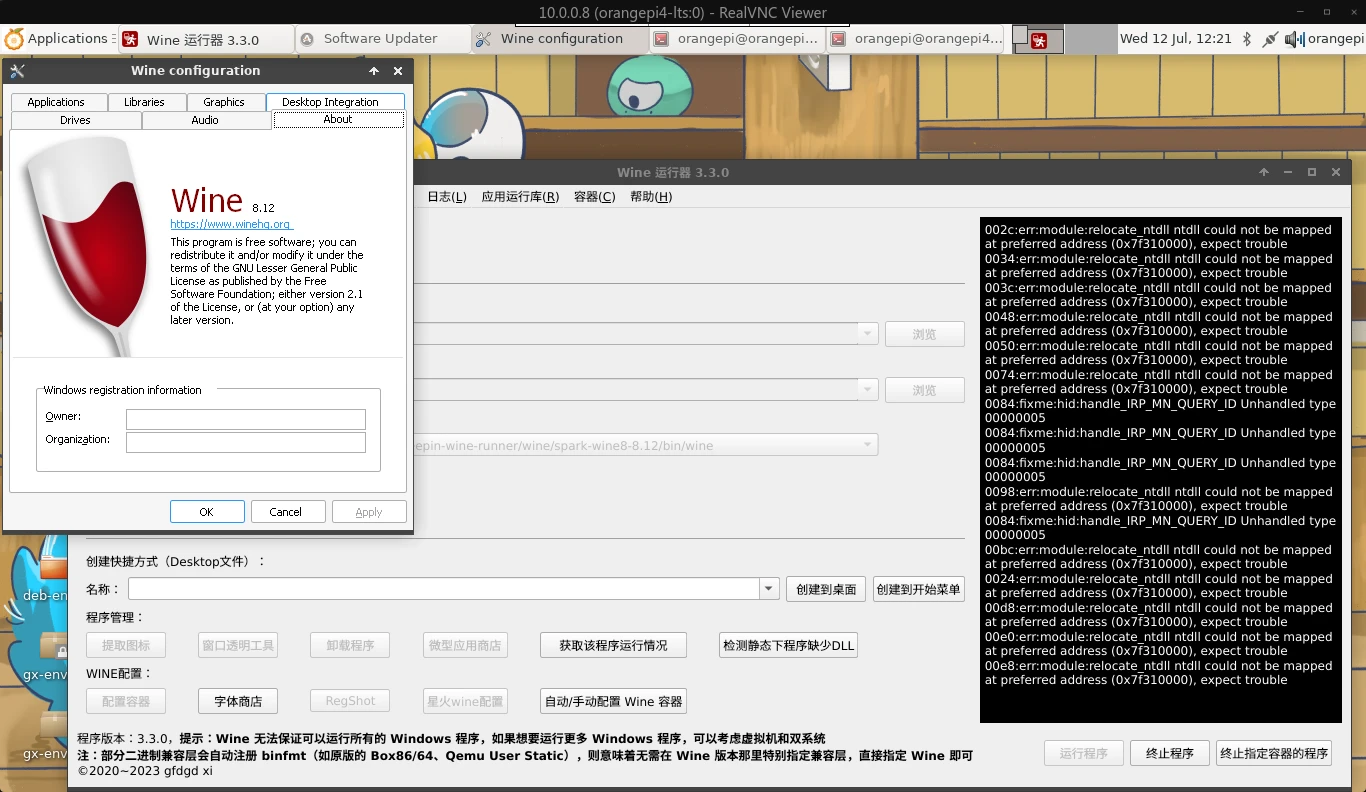This screenshot has height=792, width=1366.
Task: Open the 字体商店 font store button
Action: click(238, 701)
